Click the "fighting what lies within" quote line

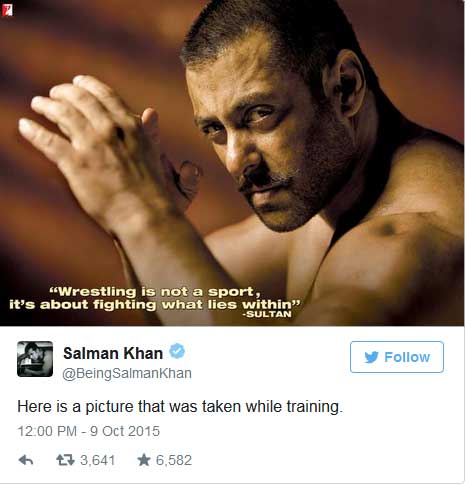[x=155, y=304]
